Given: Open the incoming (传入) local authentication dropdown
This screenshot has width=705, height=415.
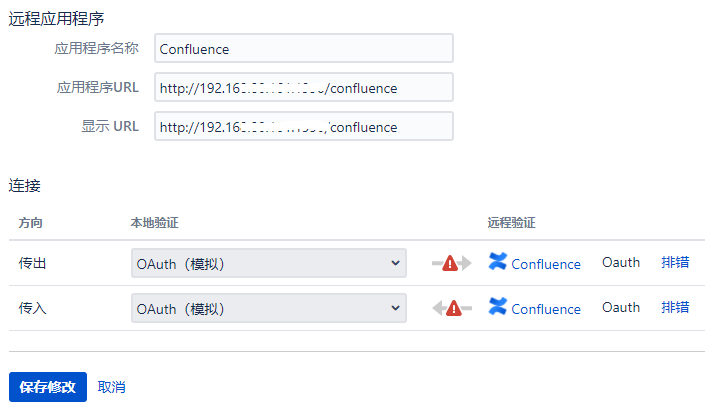Looking at the screenshot, I should click(268, 308).
